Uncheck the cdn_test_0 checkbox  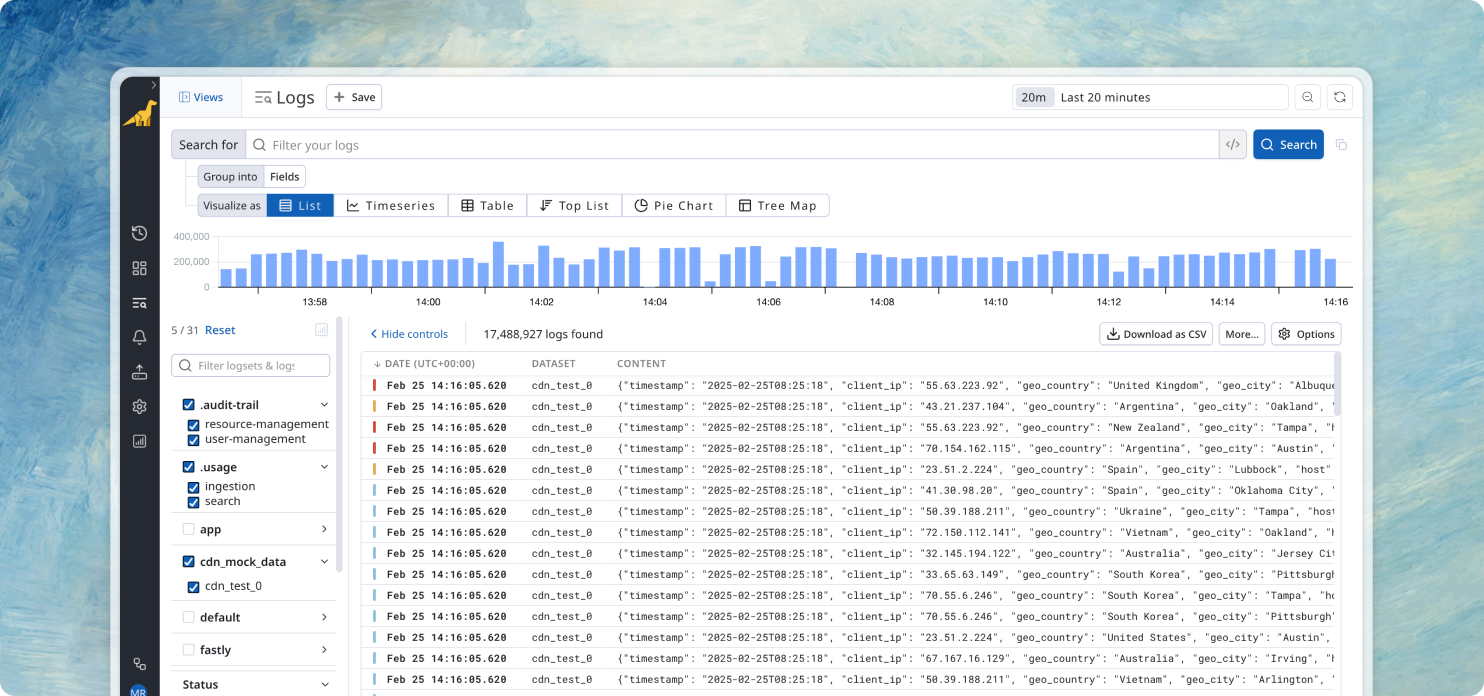[194, 587]
